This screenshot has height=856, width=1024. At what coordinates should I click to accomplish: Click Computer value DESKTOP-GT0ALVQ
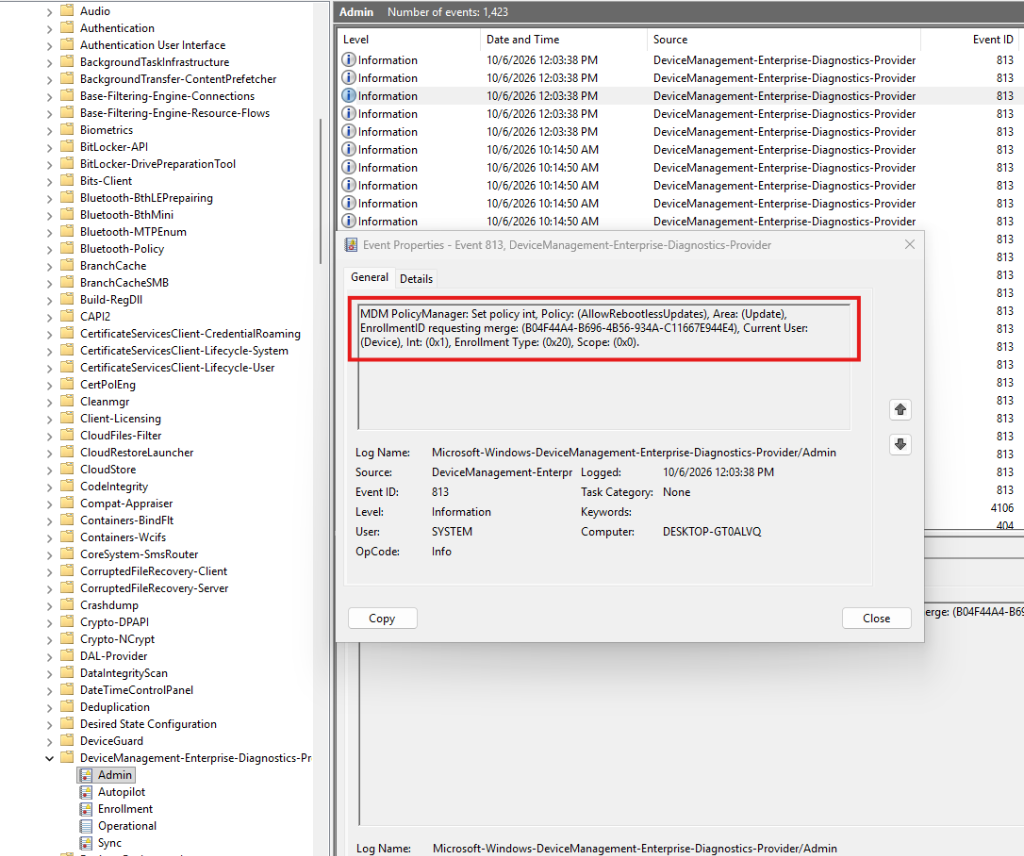pos(712,531)
